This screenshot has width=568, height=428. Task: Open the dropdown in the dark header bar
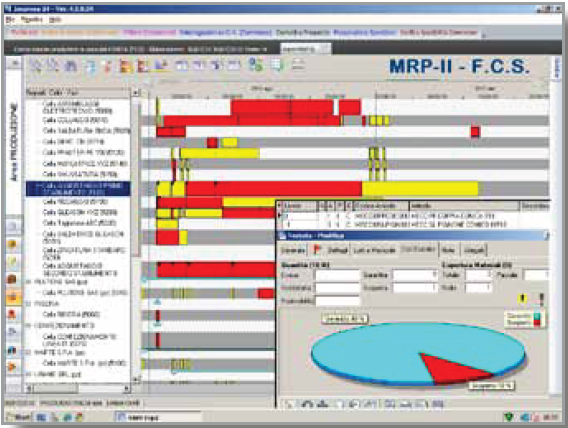coord(305,49)
